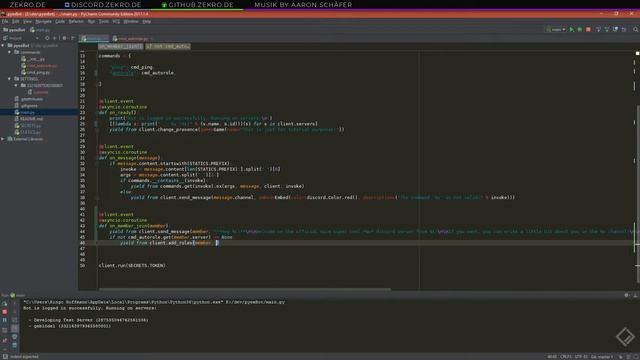Open the Run menu
640x360 pixels.
[91, 21]
